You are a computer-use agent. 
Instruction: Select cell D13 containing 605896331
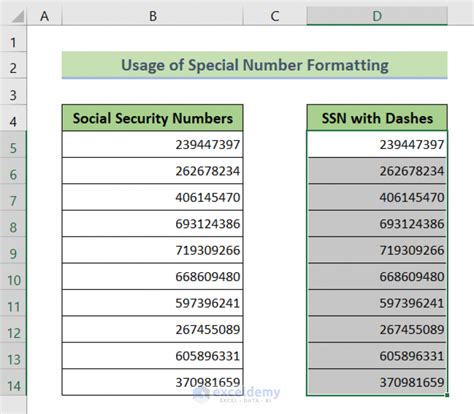(377, 356)
